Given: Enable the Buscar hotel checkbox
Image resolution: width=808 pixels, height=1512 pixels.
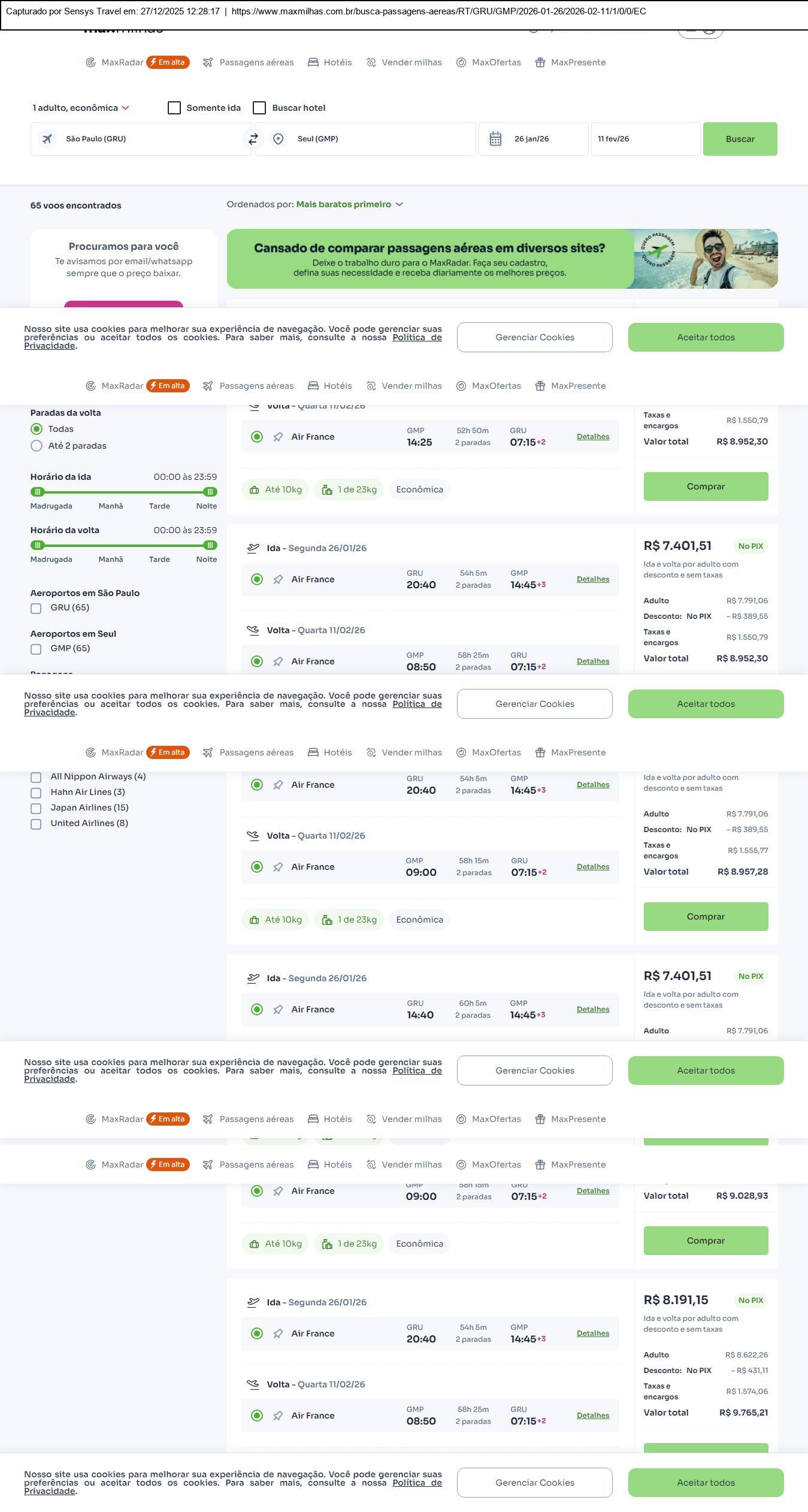Looking at the screenshot, I should (259, 108).
